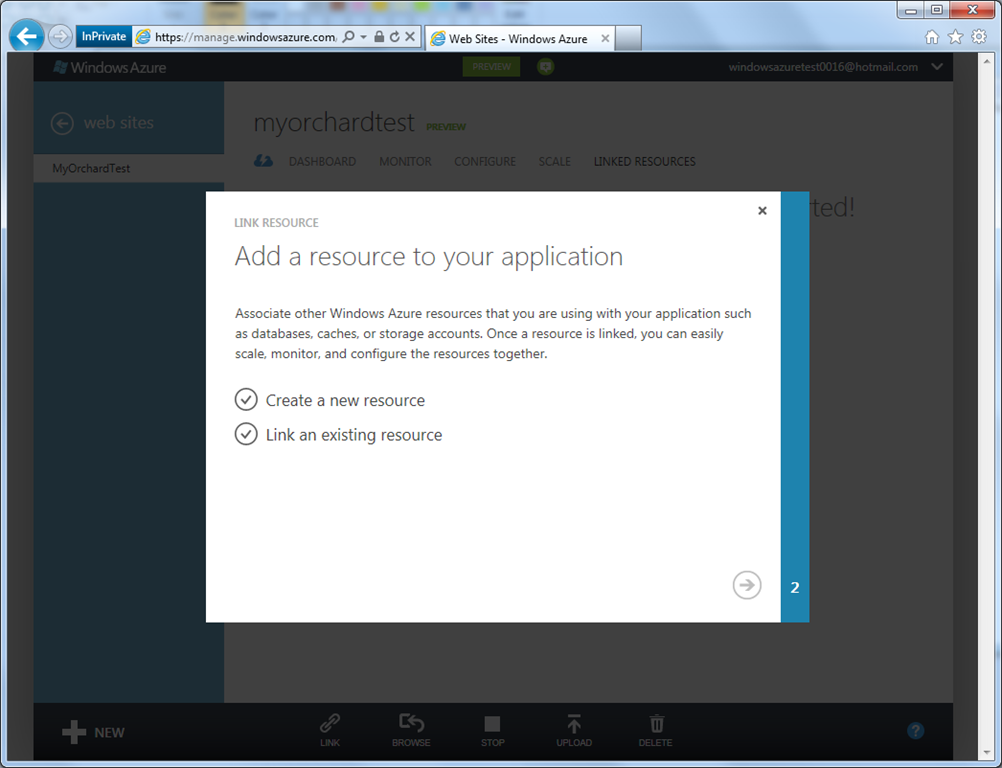This screenshot has height=768, width=1002.
Task: Go to the SCALE tab
Action: [x=554, y=161]
